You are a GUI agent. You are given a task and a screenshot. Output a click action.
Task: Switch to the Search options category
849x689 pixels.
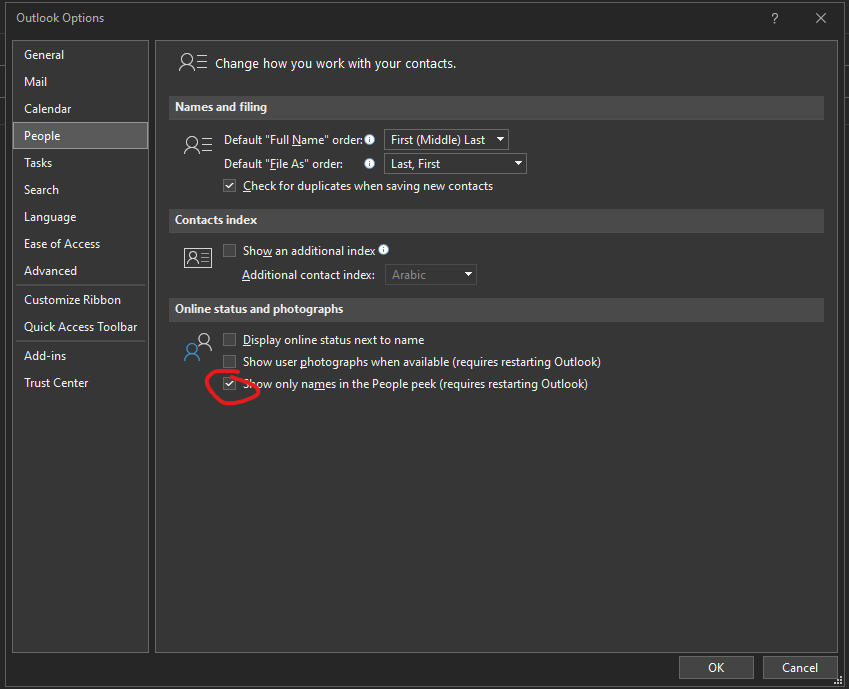[x=80, y=190]
